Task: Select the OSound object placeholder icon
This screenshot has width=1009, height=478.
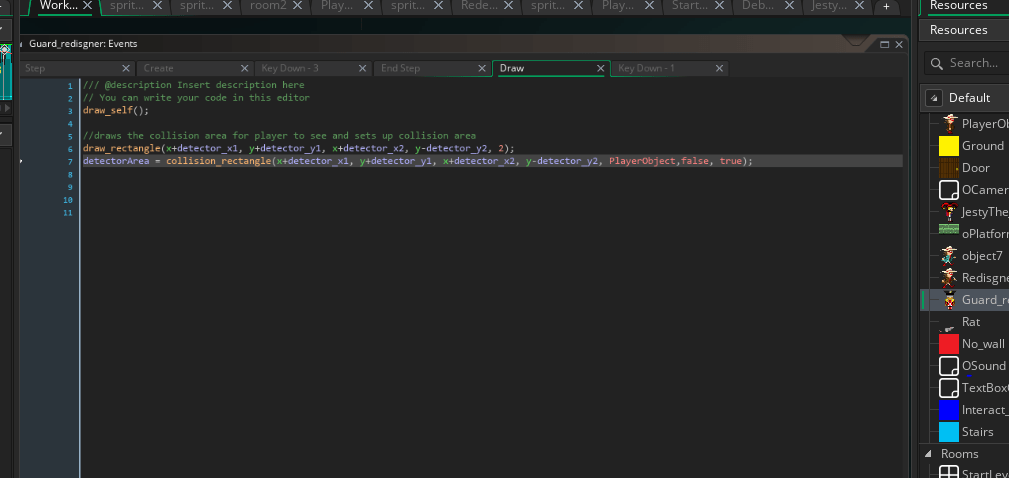Action: (949, 366)
